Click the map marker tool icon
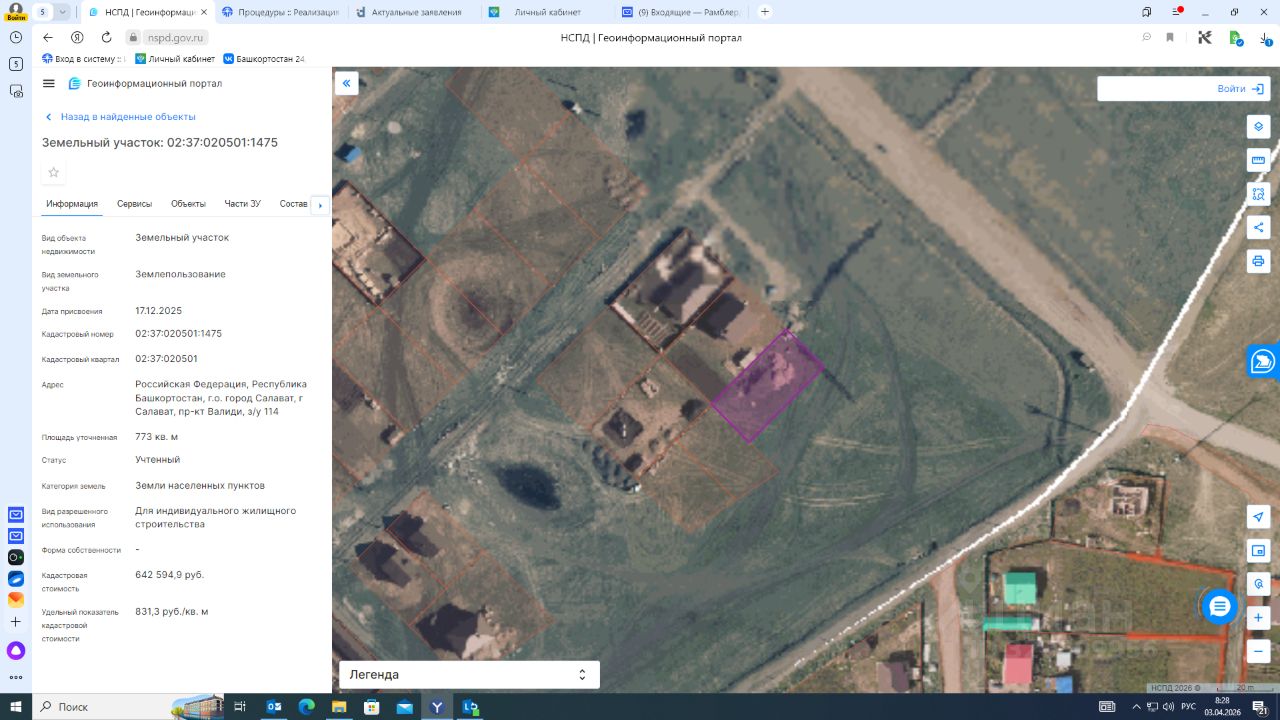Image resolution: width=1280 pixels, height=720 pixels. coord(1258,583)
